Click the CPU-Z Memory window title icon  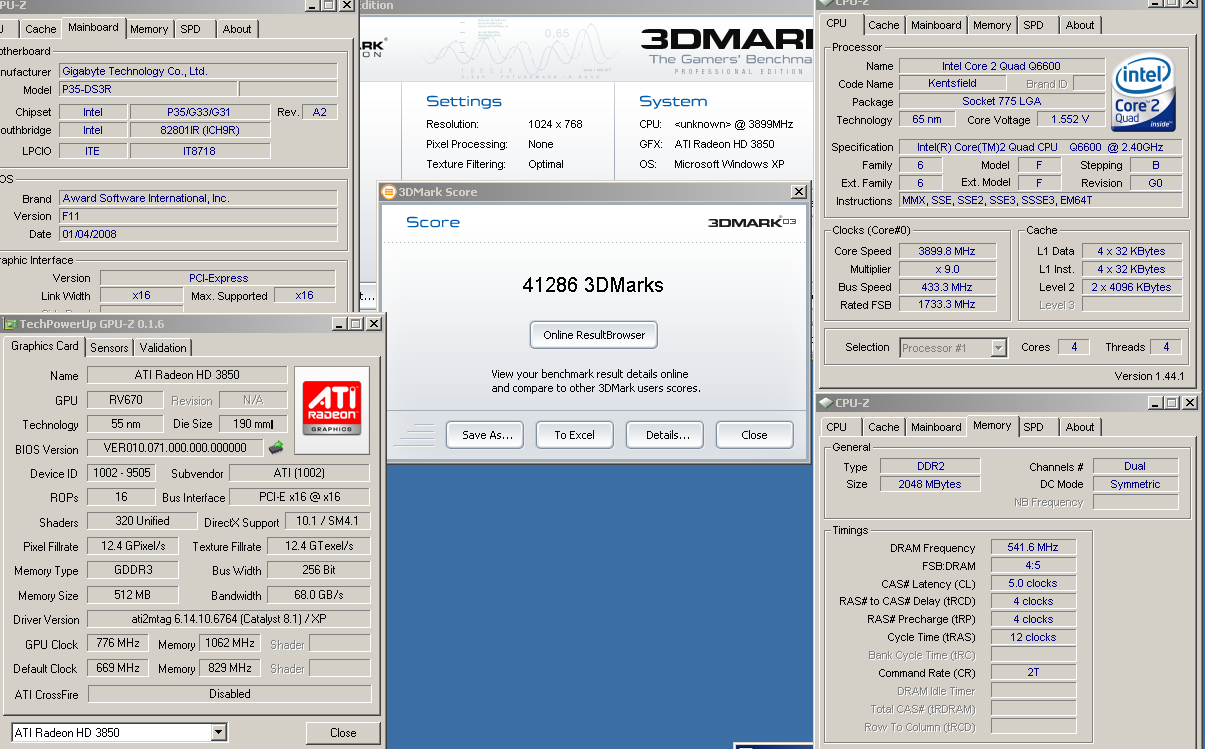(826, 403)
